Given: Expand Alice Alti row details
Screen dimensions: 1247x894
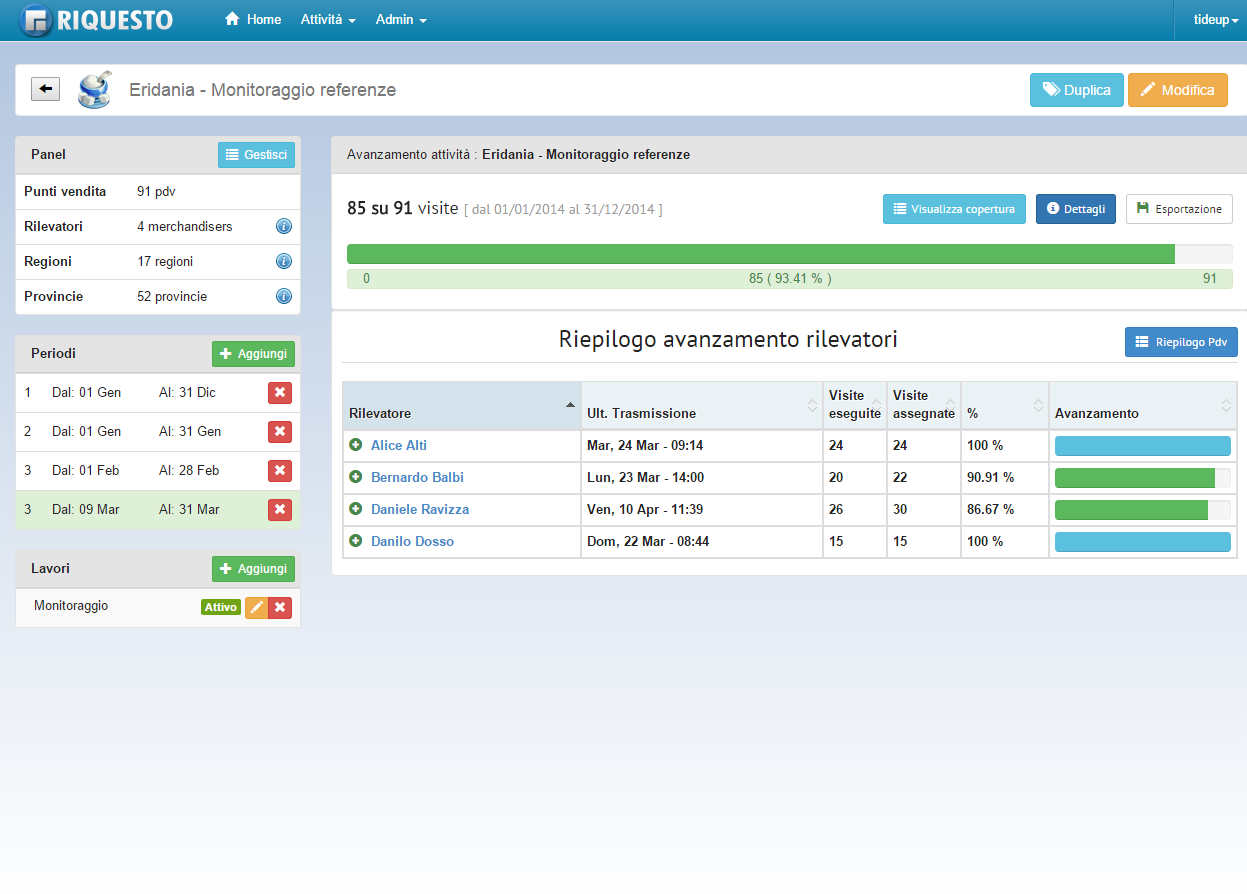Looking at the screenshot, I should click(355, 446).
